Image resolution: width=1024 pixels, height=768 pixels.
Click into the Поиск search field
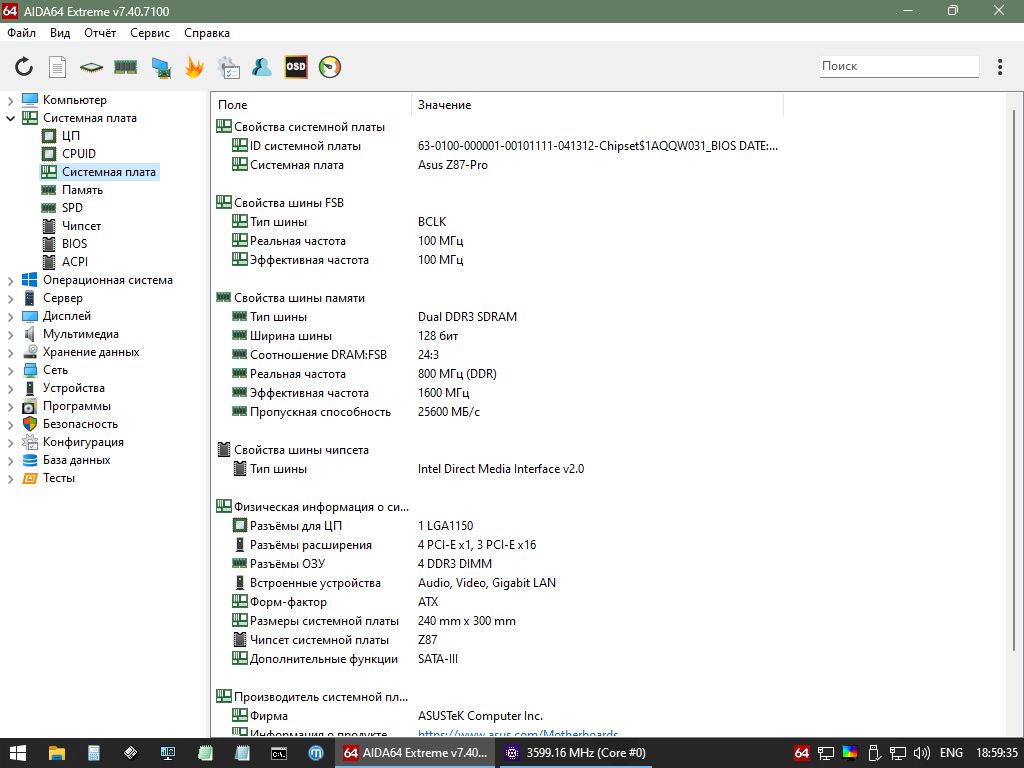(x=899, y=66)
